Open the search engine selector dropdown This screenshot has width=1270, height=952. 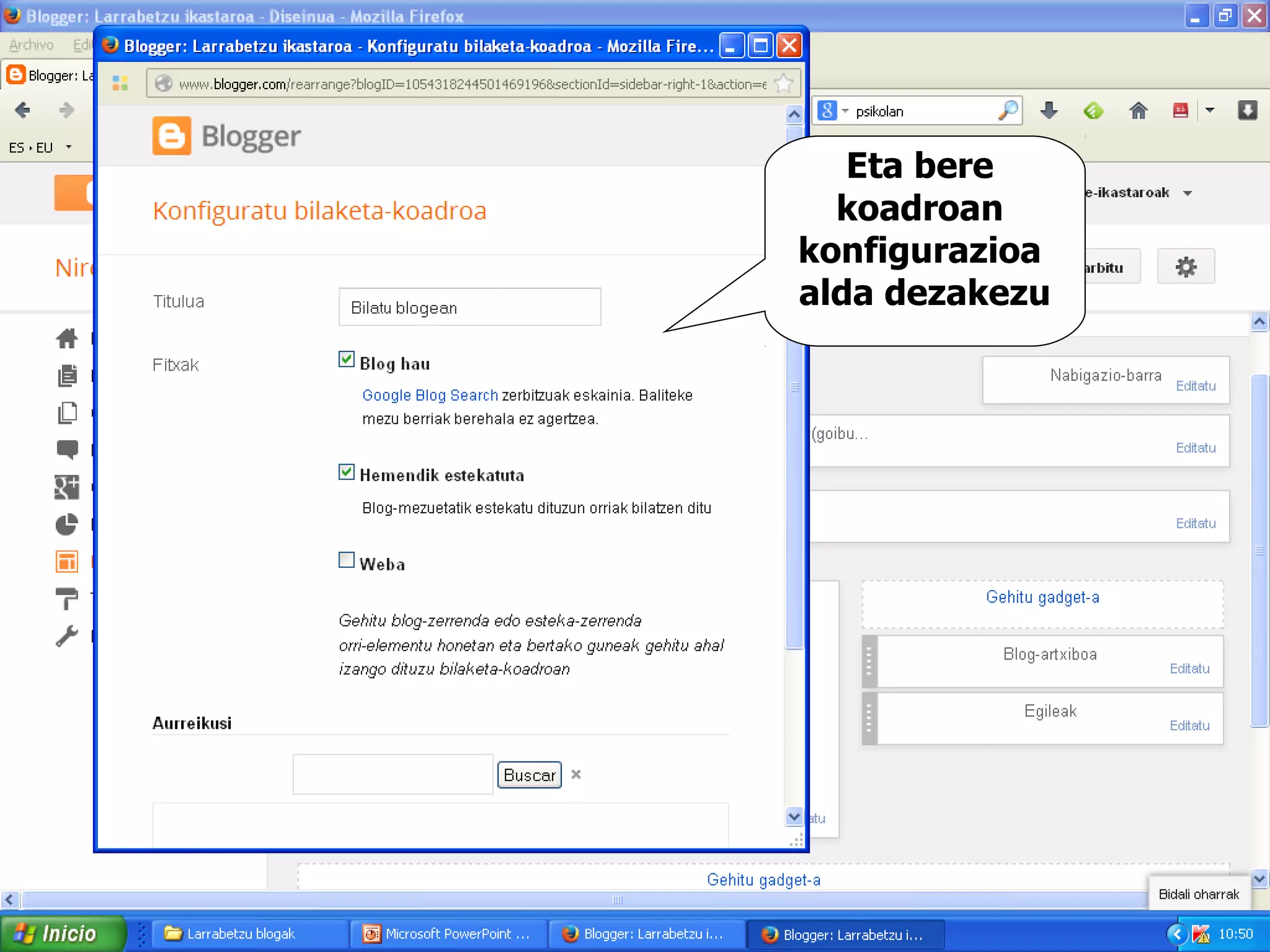(x=833, y=111)
